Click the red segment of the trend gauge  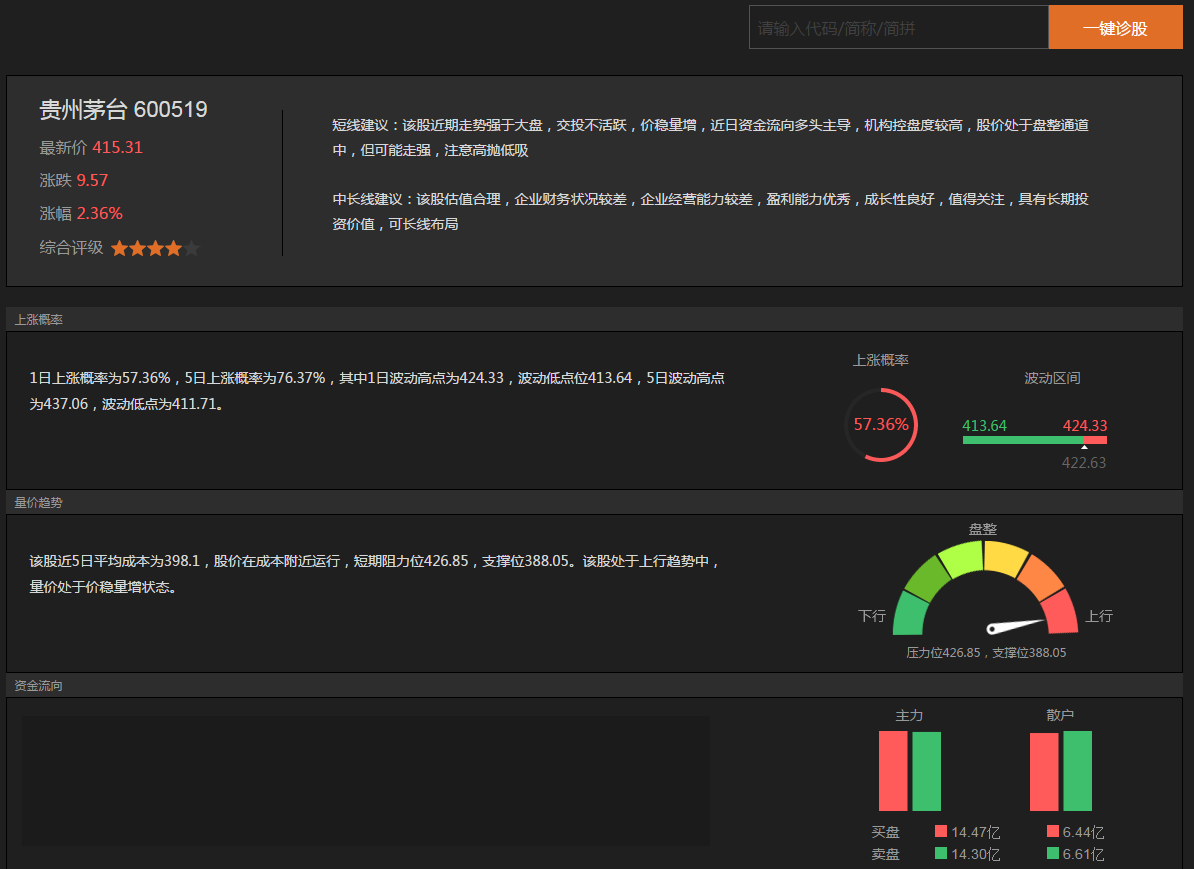[1061, 613]
